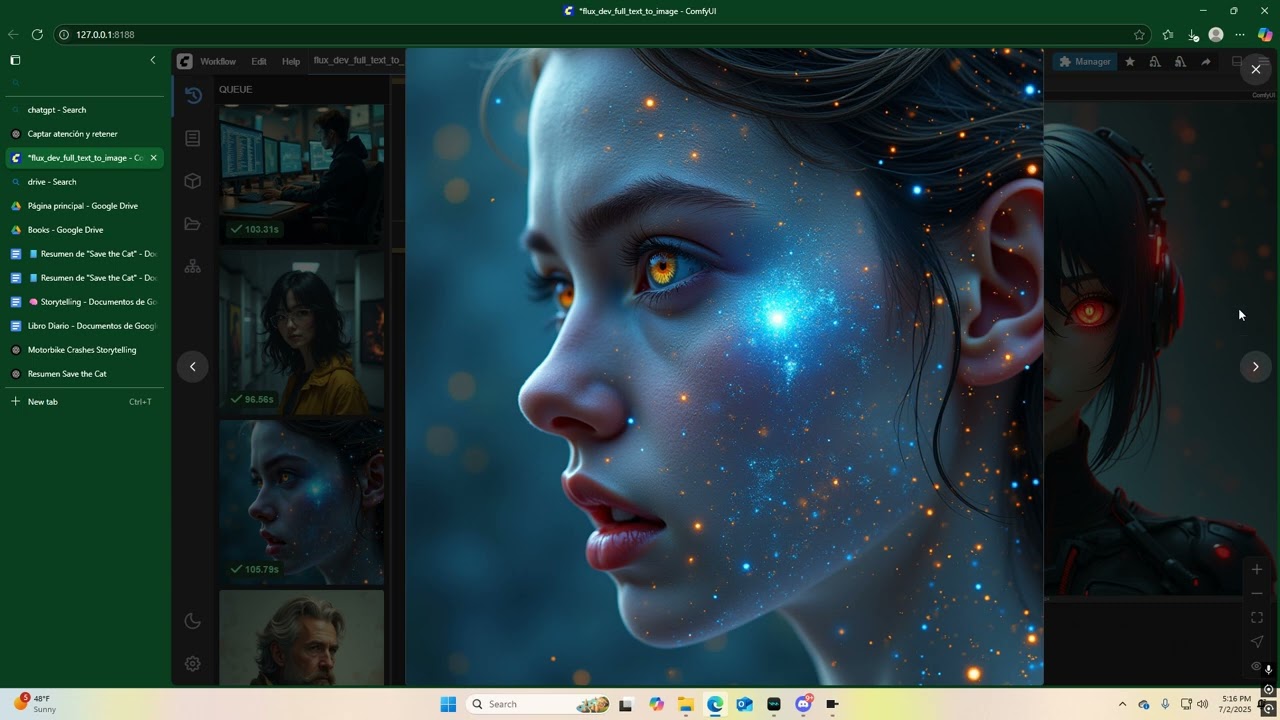1280x720 pixels.
Task: Click the star favorites icon
Action: (x=1130, y=61)
